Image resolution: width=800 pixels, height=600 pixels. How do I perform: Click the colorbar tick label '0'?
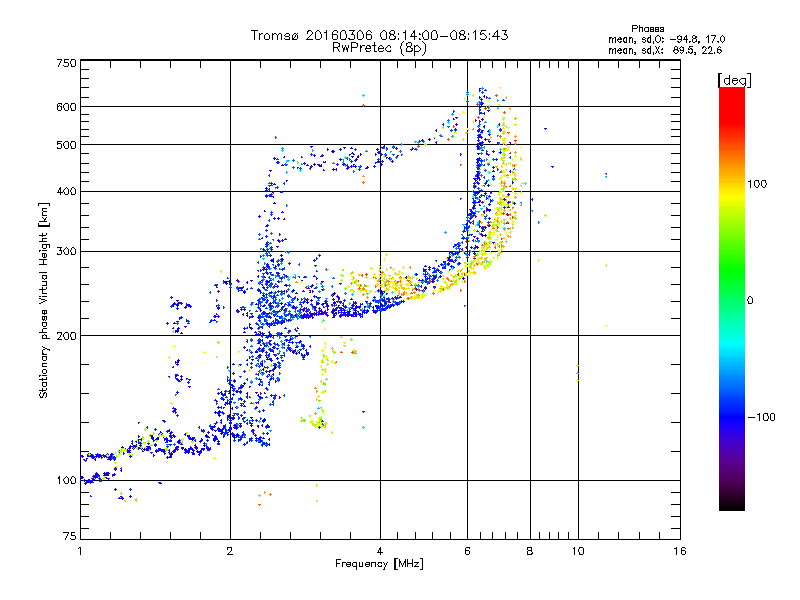(x=750, y=301)
